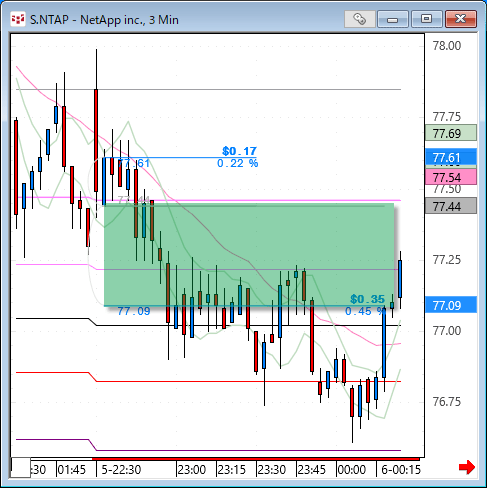487x488 pixels.
Task: Click the $0.35 measurement label
Action: 368,299
